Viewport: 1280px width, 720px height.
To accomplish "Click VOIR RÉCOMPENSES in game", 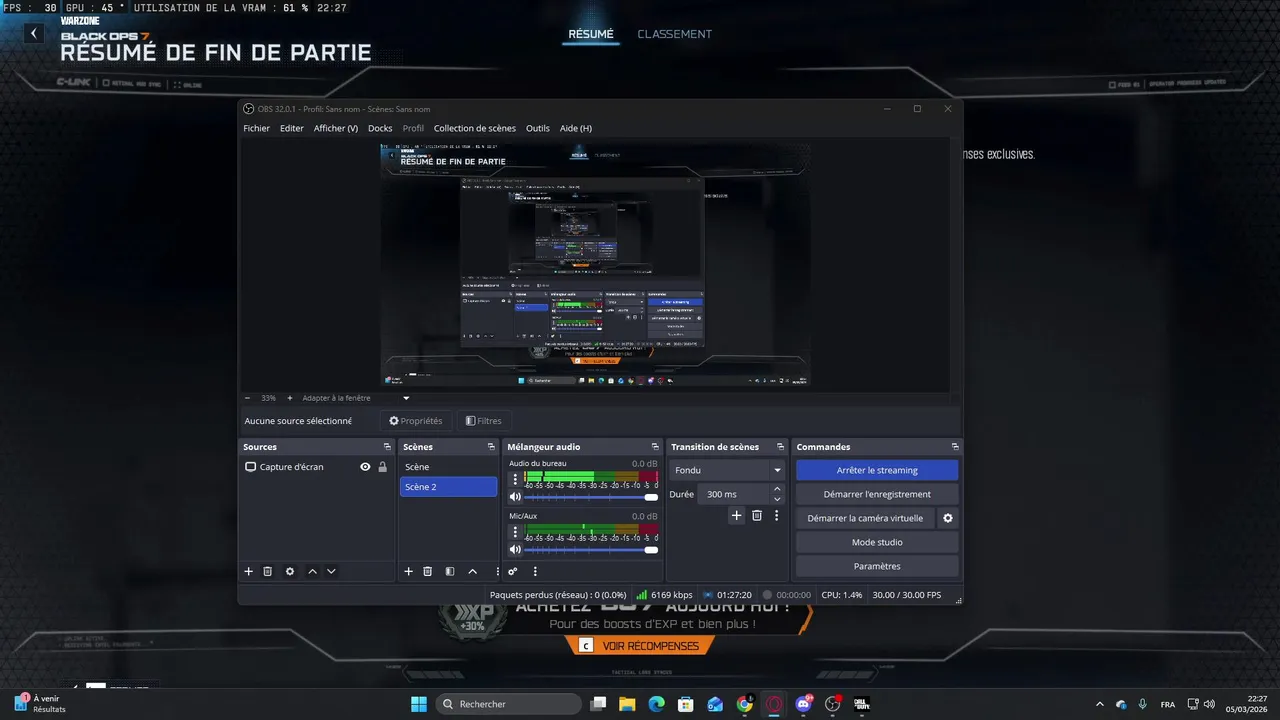I will (x=640, y=646).
